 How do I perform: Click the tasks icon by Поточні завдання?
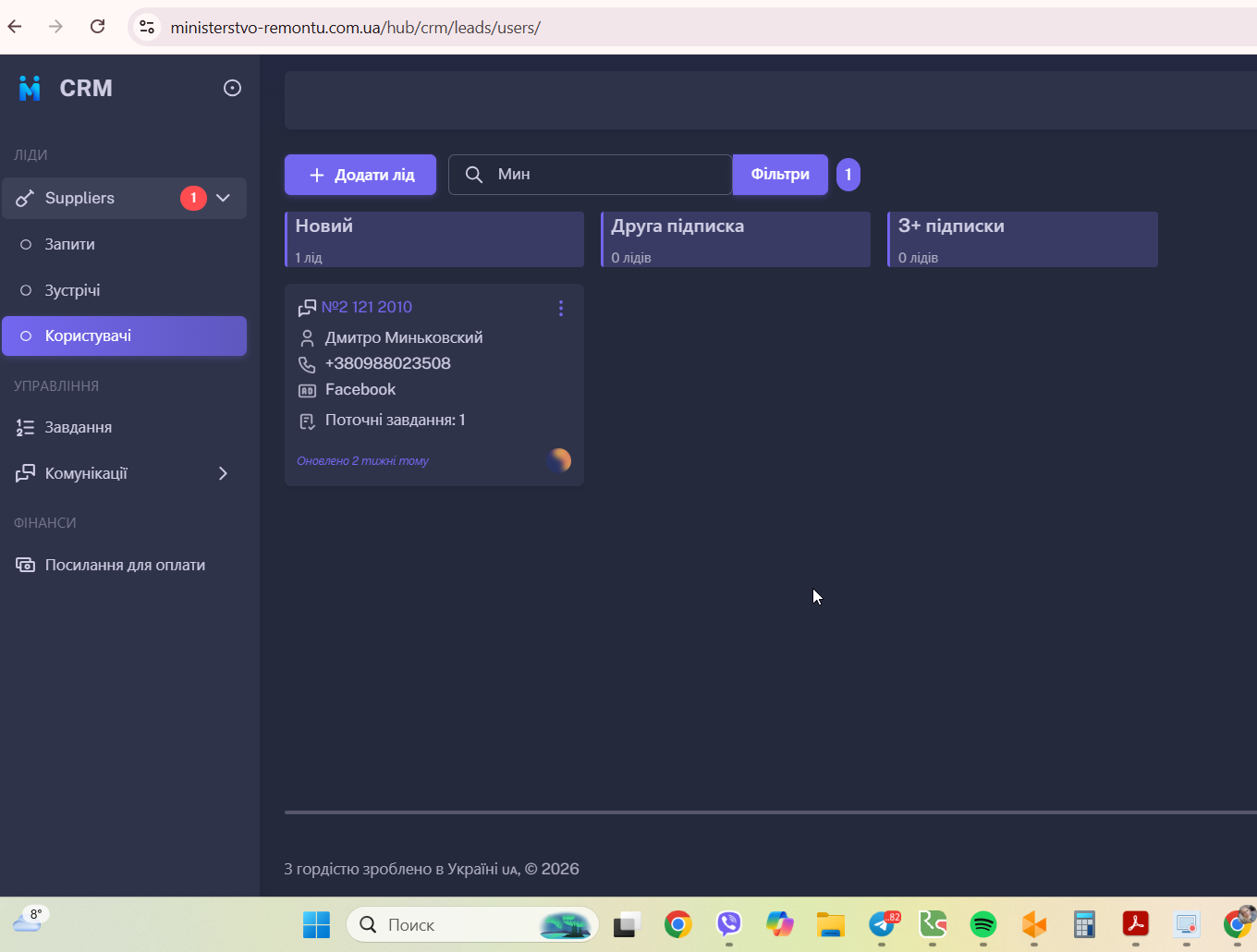click(308, 421)
